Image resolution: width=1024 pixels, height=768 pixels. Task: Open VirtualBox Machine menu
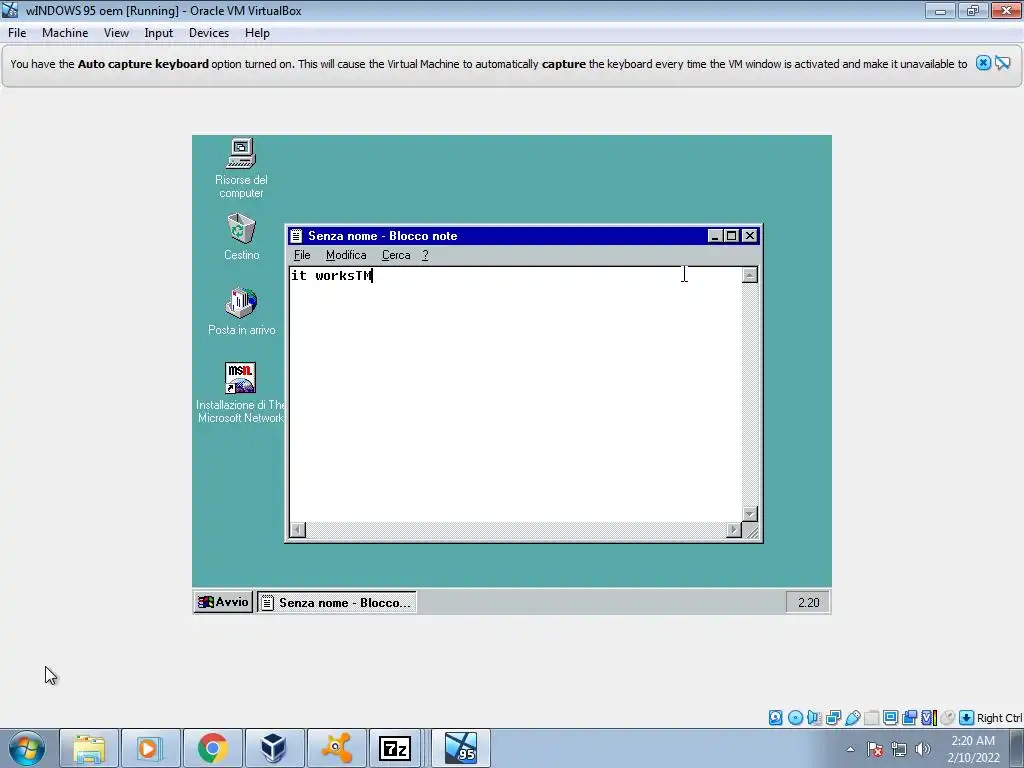tap(65, 33)
